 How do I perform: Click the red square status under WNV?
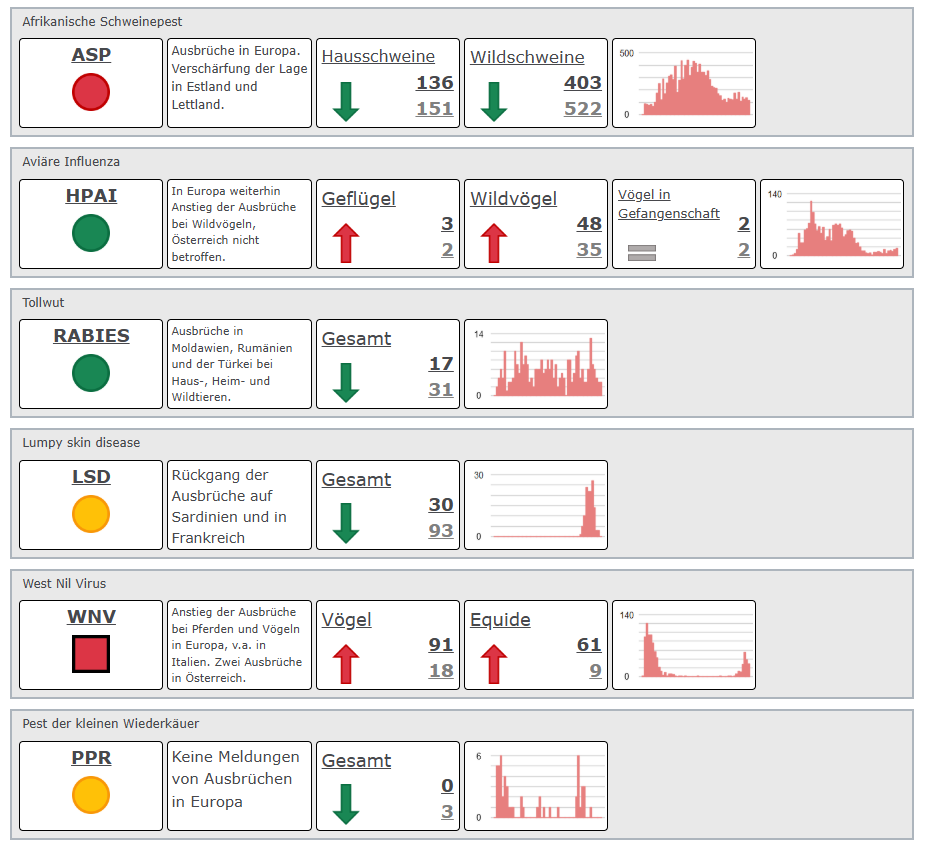pos(91,655)
